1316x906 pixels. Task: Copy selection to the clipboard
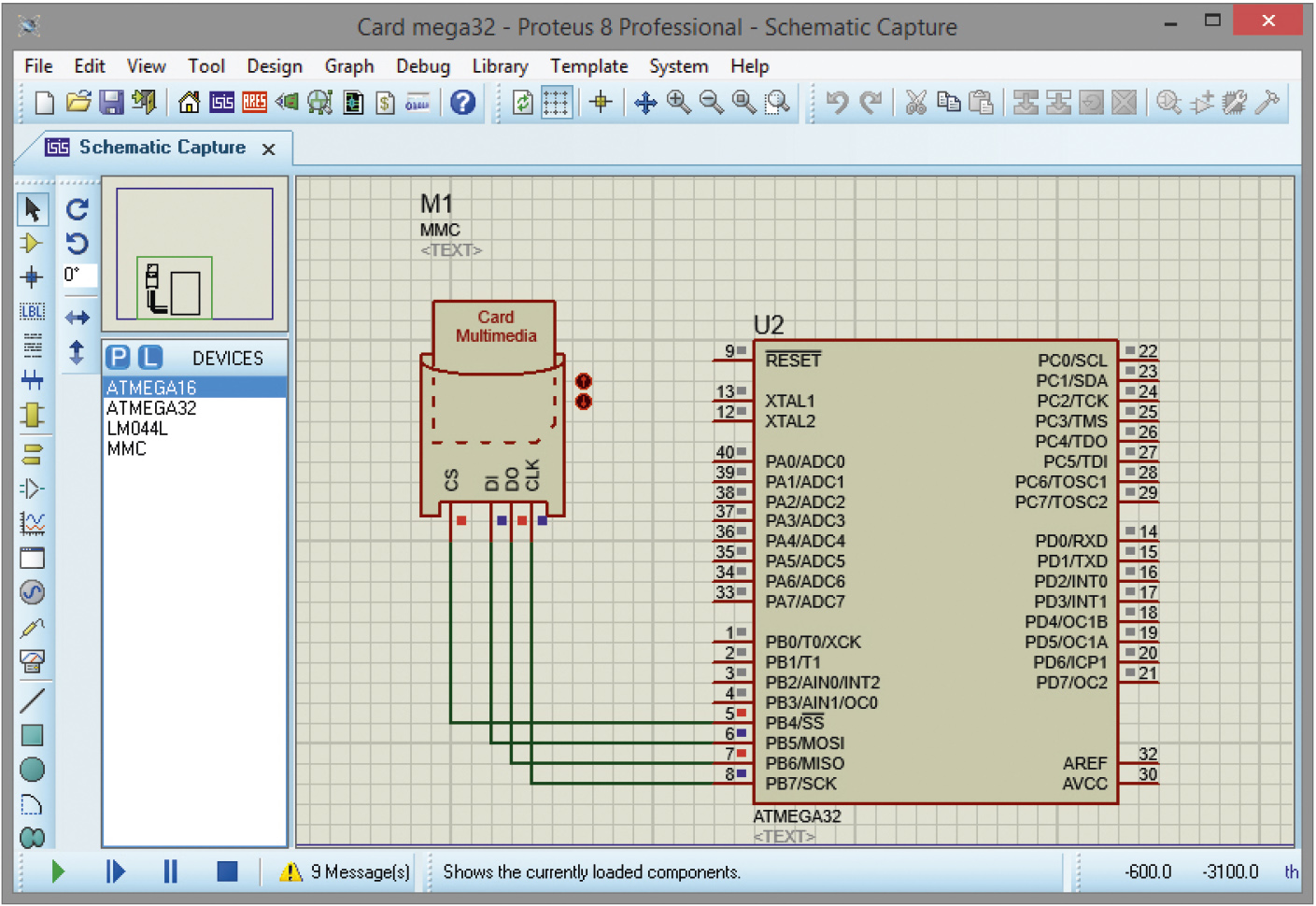coord(948,102)
